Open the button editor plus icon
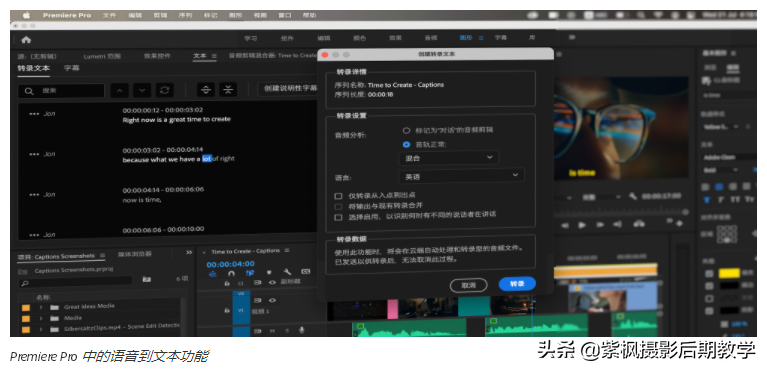This screenshot has width=767, height=371. [x=678, y=223]
